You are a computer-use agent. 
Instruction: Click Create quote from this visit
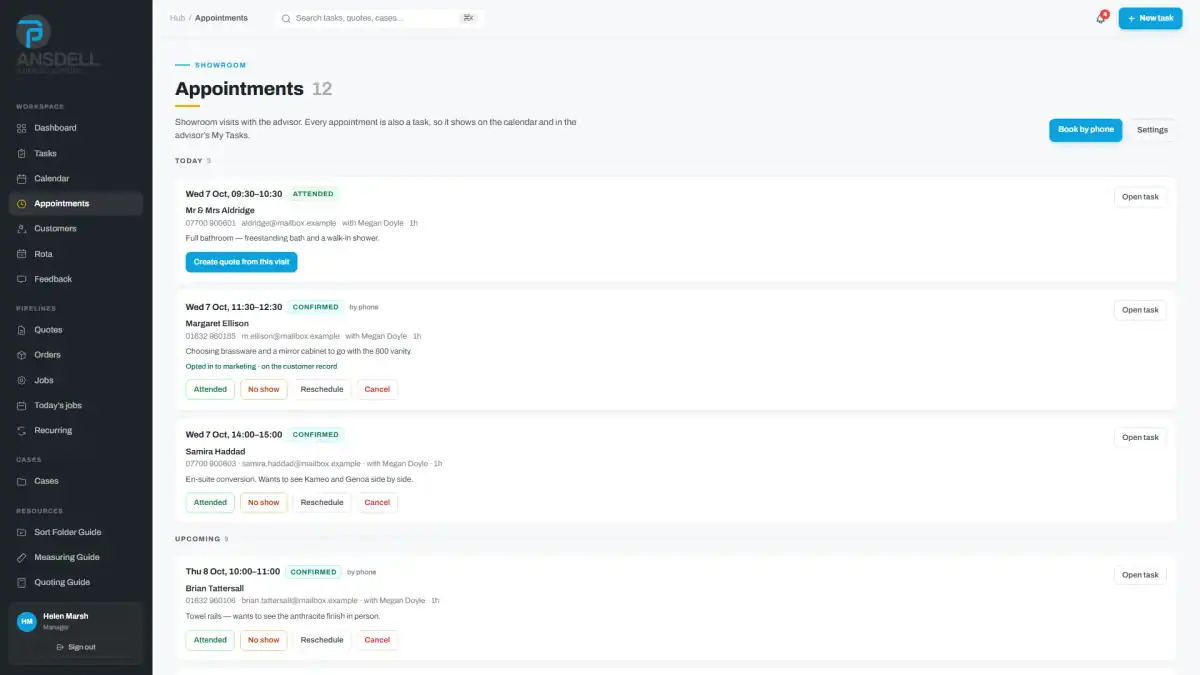click(241, 262)
